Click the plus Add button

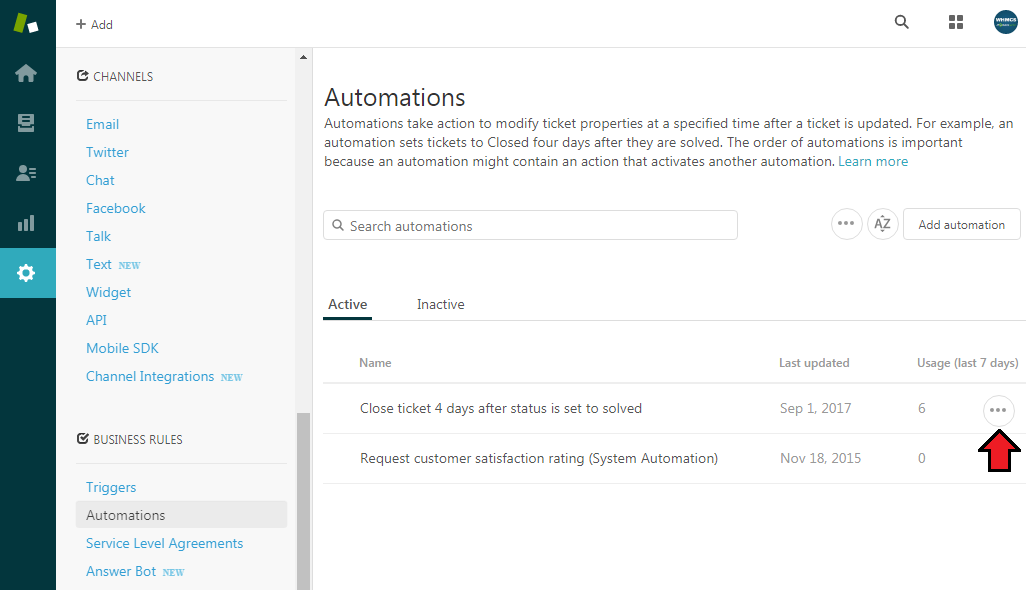pyautogui.click(x=95, y=24)
